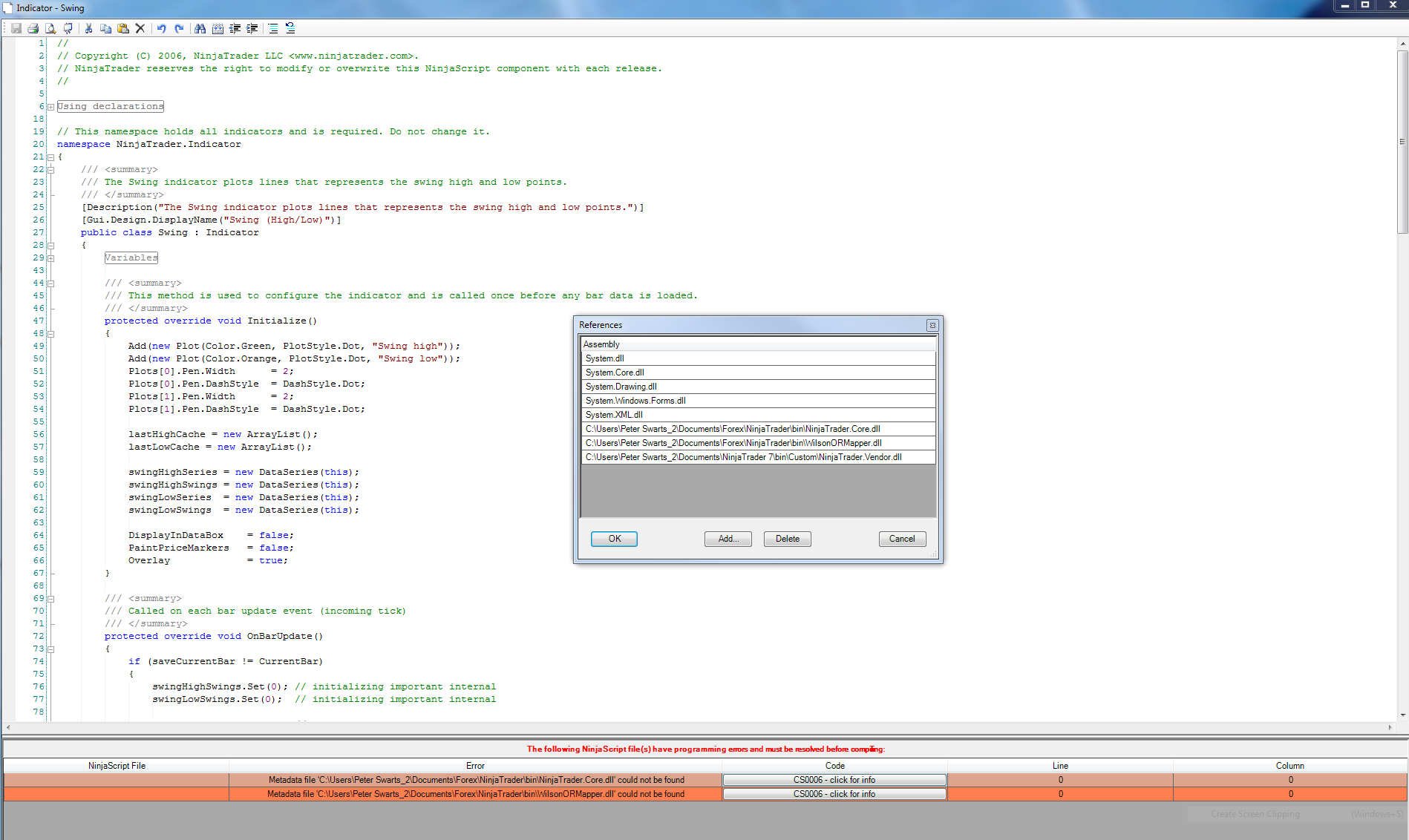Screen dimensions: 1409x840
Task: Maximize the Indicator - Swing window
Action: [1365, 6]
